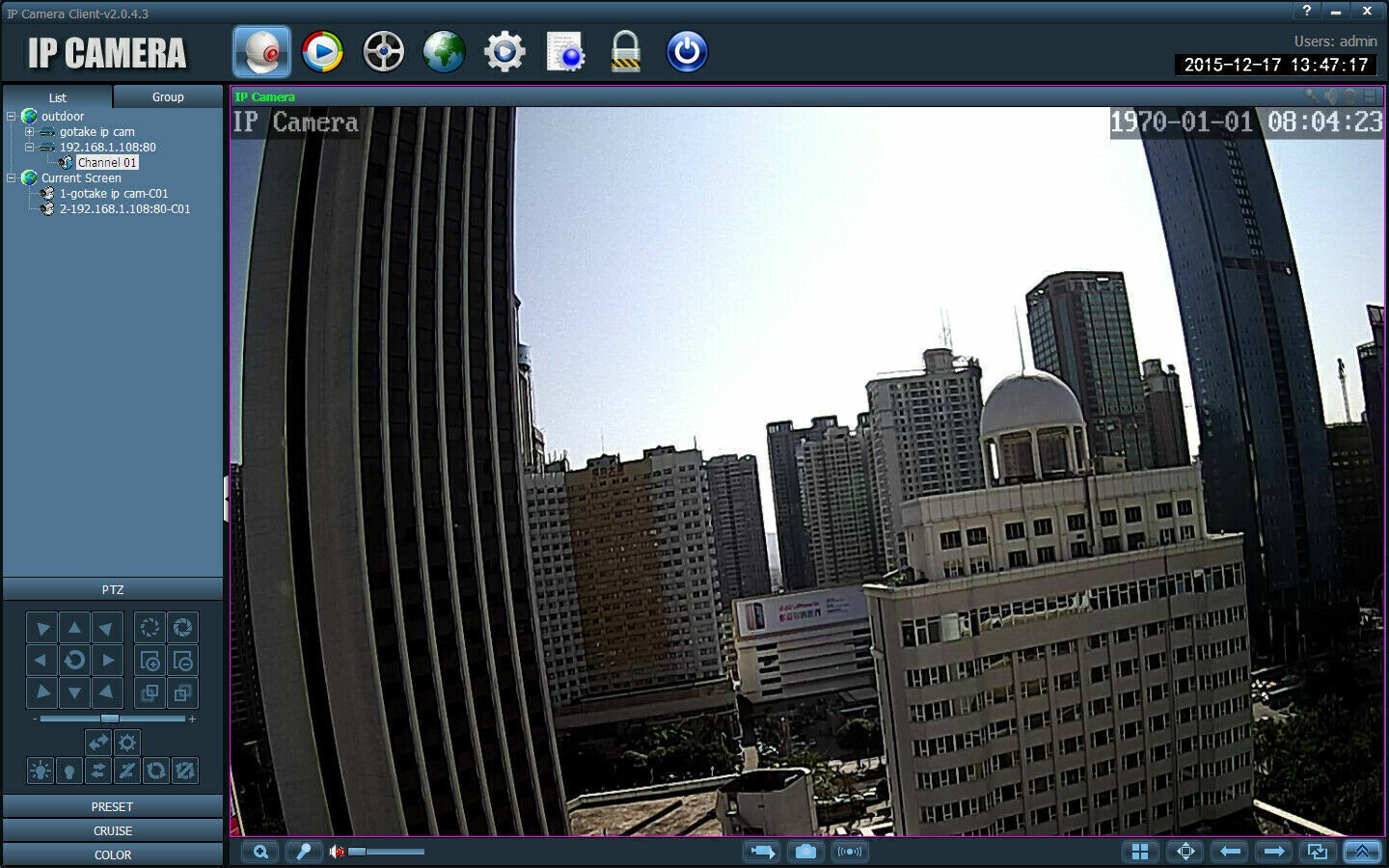Enable horizontal scan swap arrows

pyautogui.click(x=97, y=771)
